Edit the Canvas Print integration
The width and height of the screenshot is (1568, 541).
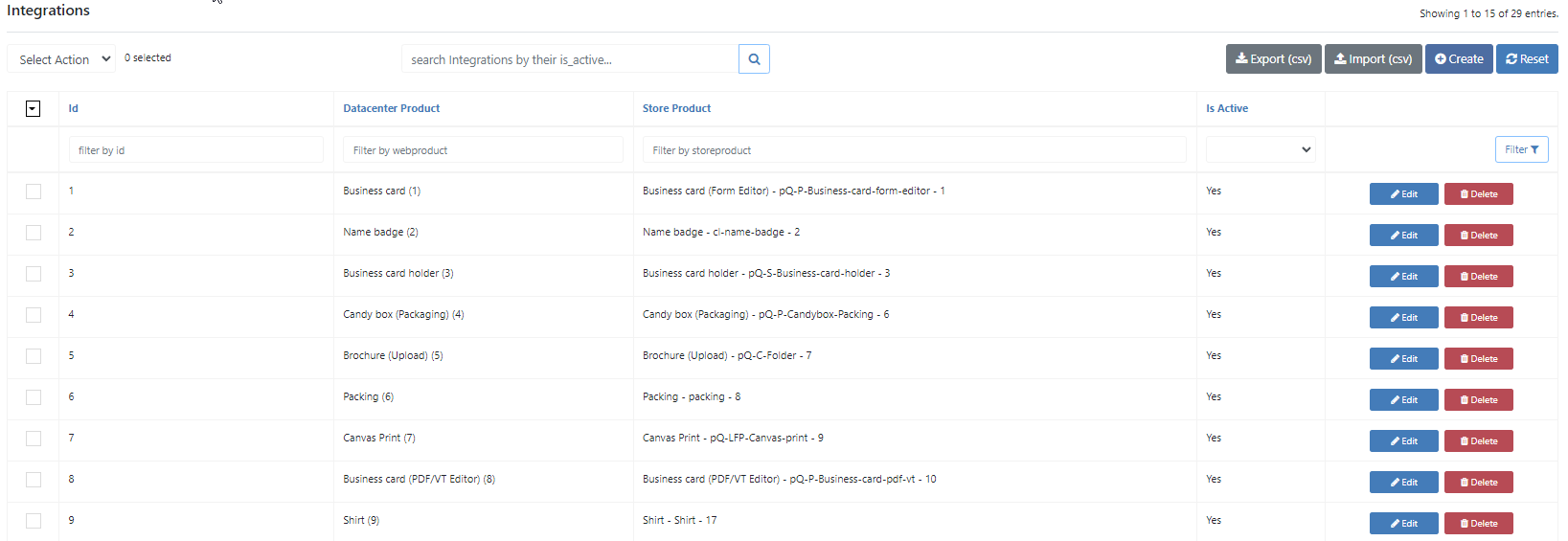[1403, 441]
